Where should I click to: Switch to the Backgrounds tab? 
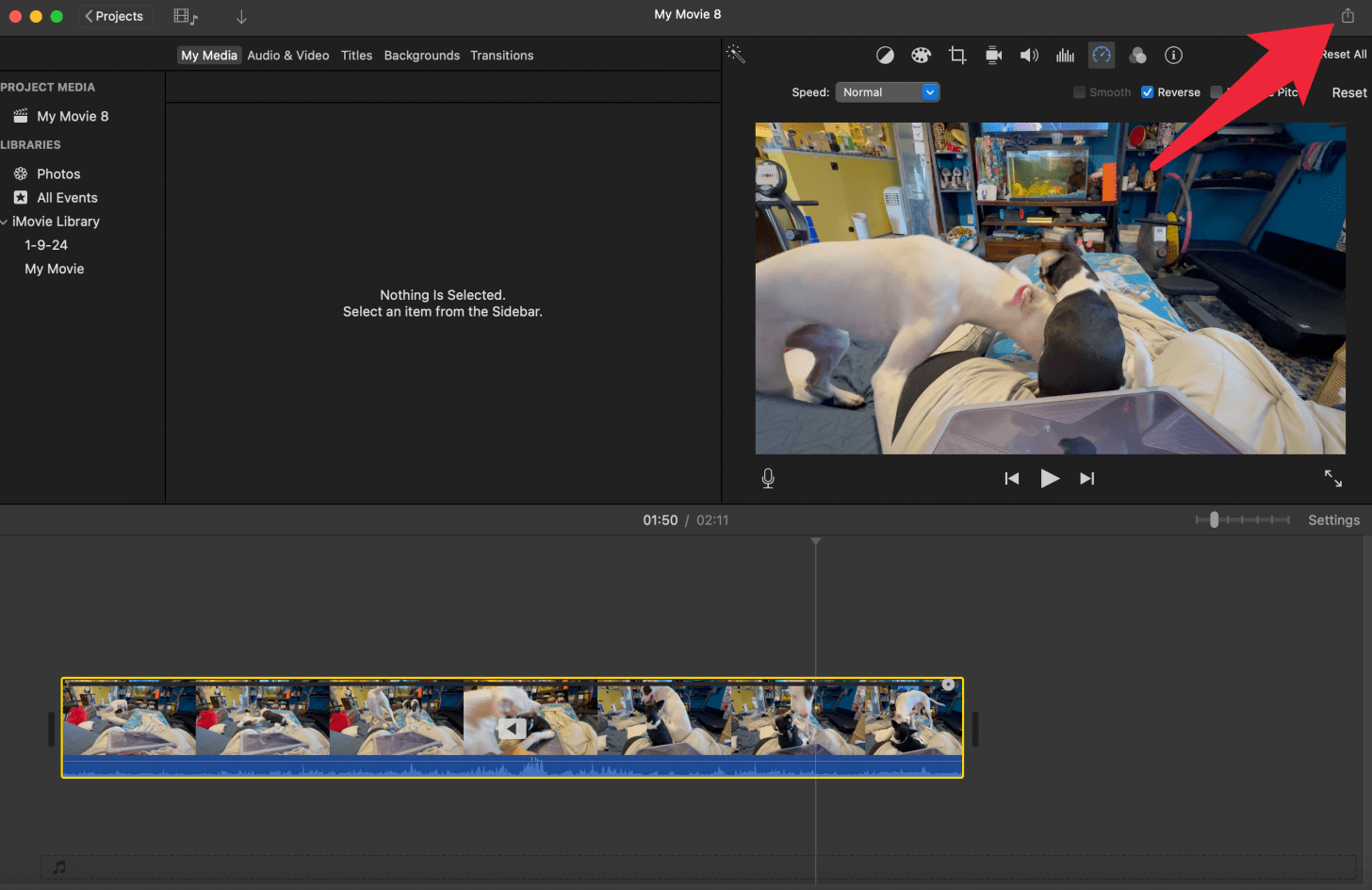[421, 56]
